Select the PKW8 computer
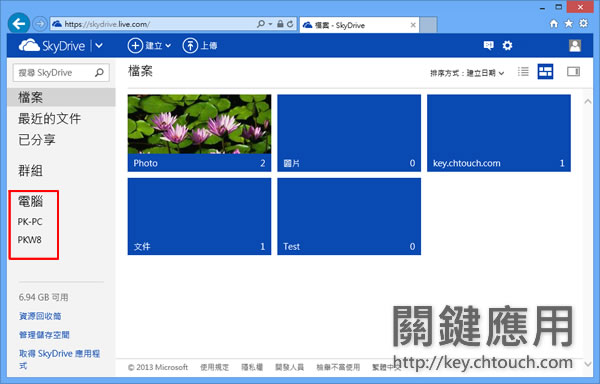Viewport: 600px width, 384px height. 29,240
